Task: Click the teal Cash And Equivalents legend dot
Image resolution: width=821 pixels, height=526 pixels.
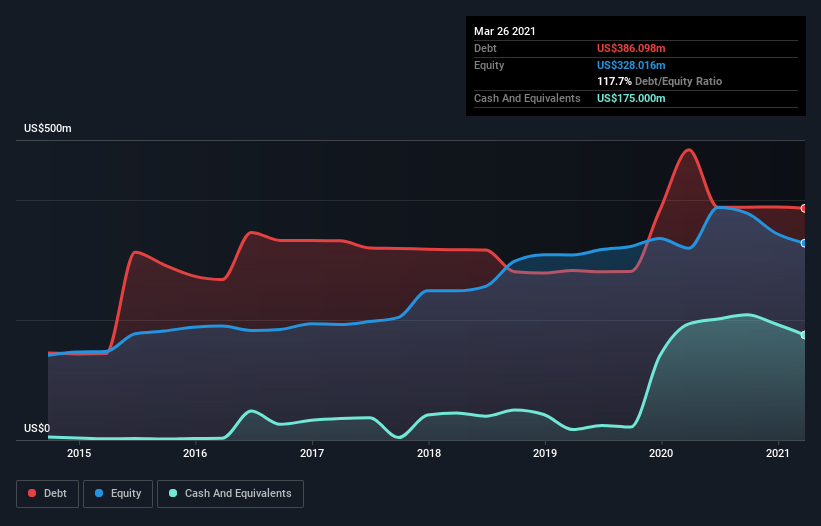Action: point(173,493)
